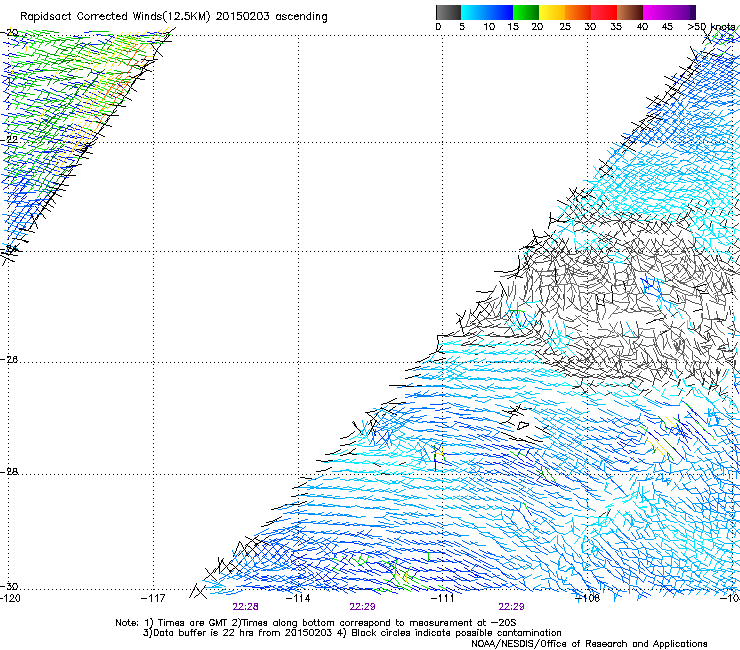
Task: Click the '45' legend tick label
Action: [667, 27]
